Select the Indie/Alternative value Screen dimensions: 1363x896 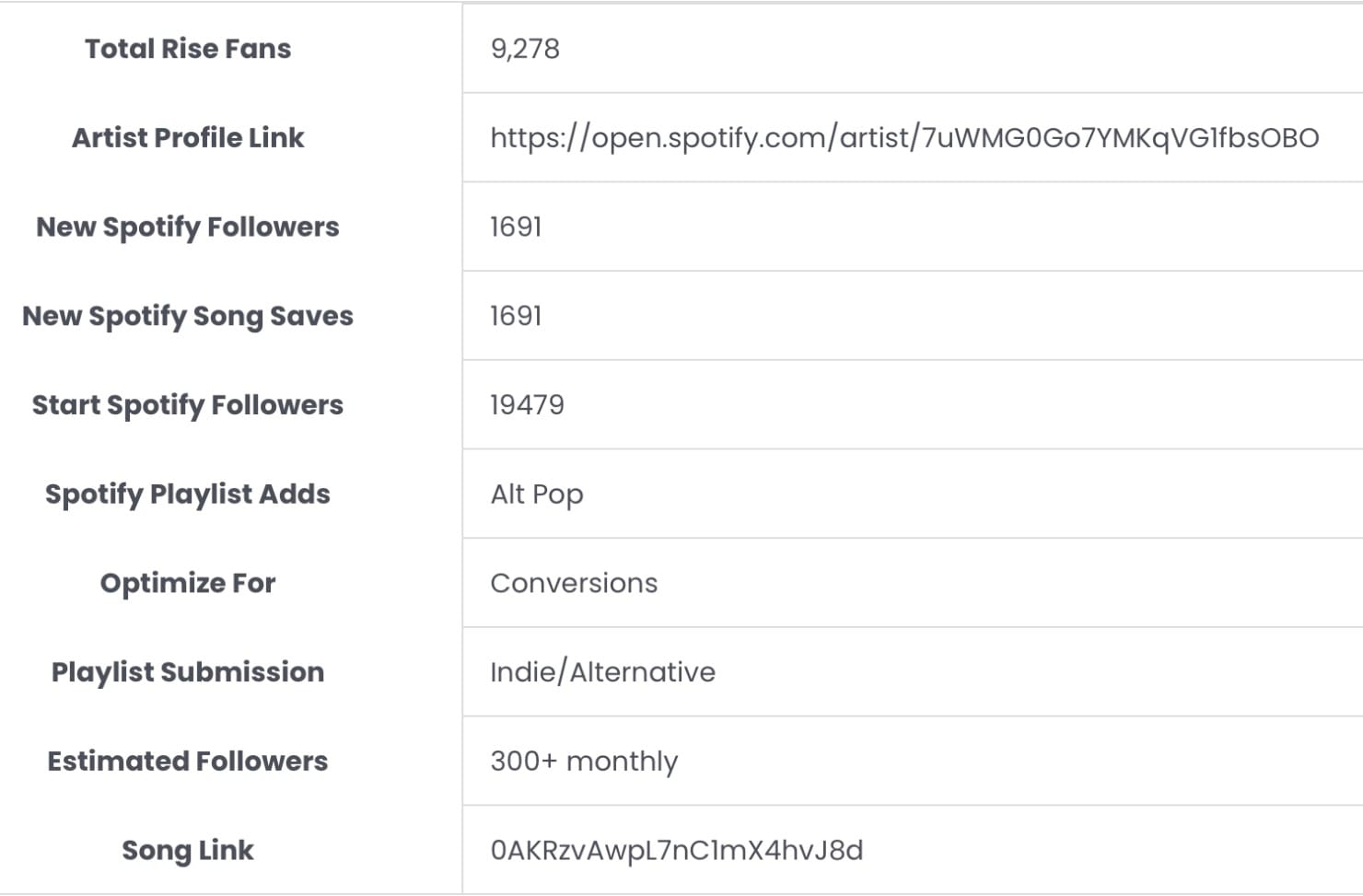pyautogui.click(x=602, y=672)
